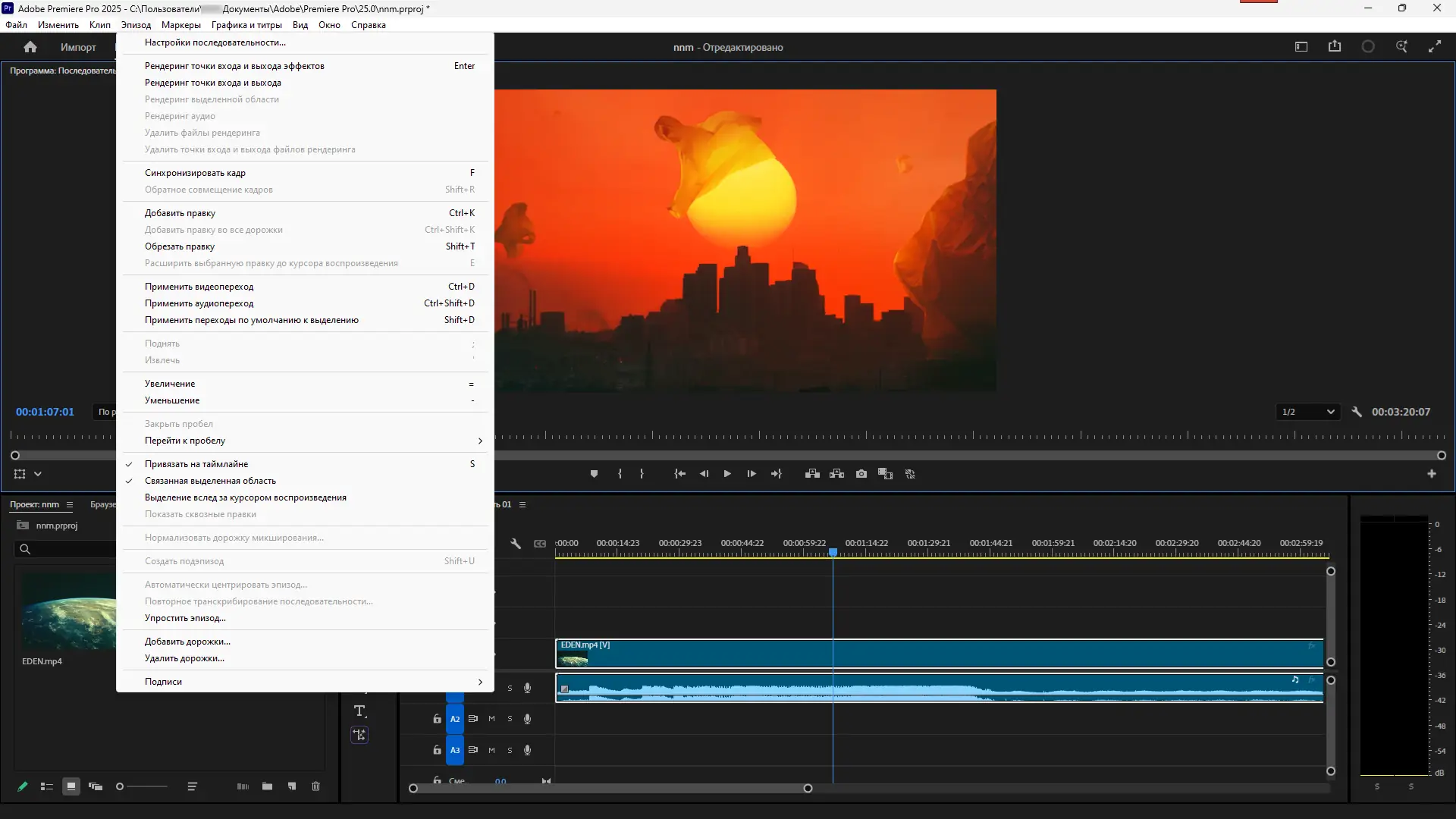This screenshot has width=1456, height=819.
Task: Open playback resolution 1/2 dropdown
Action: tap(1307, 412)
